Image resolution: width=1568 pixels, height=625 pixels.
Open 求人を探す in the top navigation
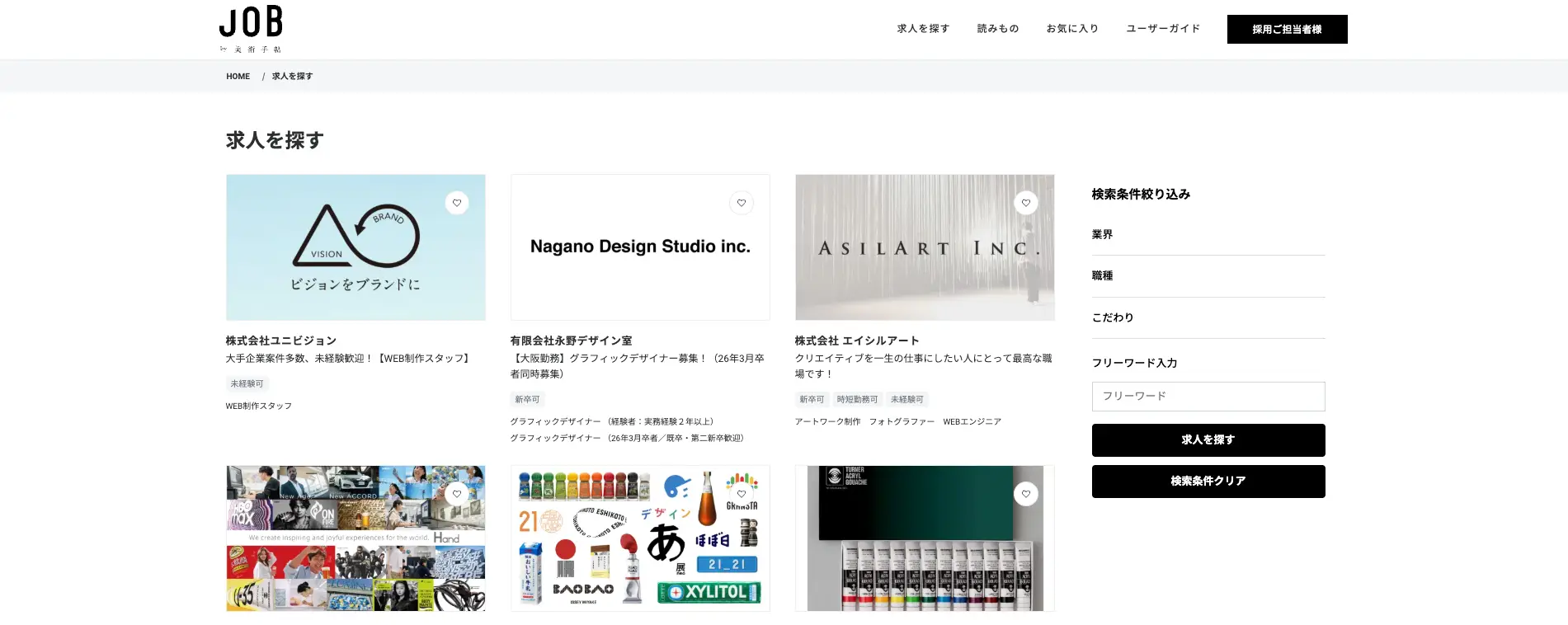click(x=923, y=29)
